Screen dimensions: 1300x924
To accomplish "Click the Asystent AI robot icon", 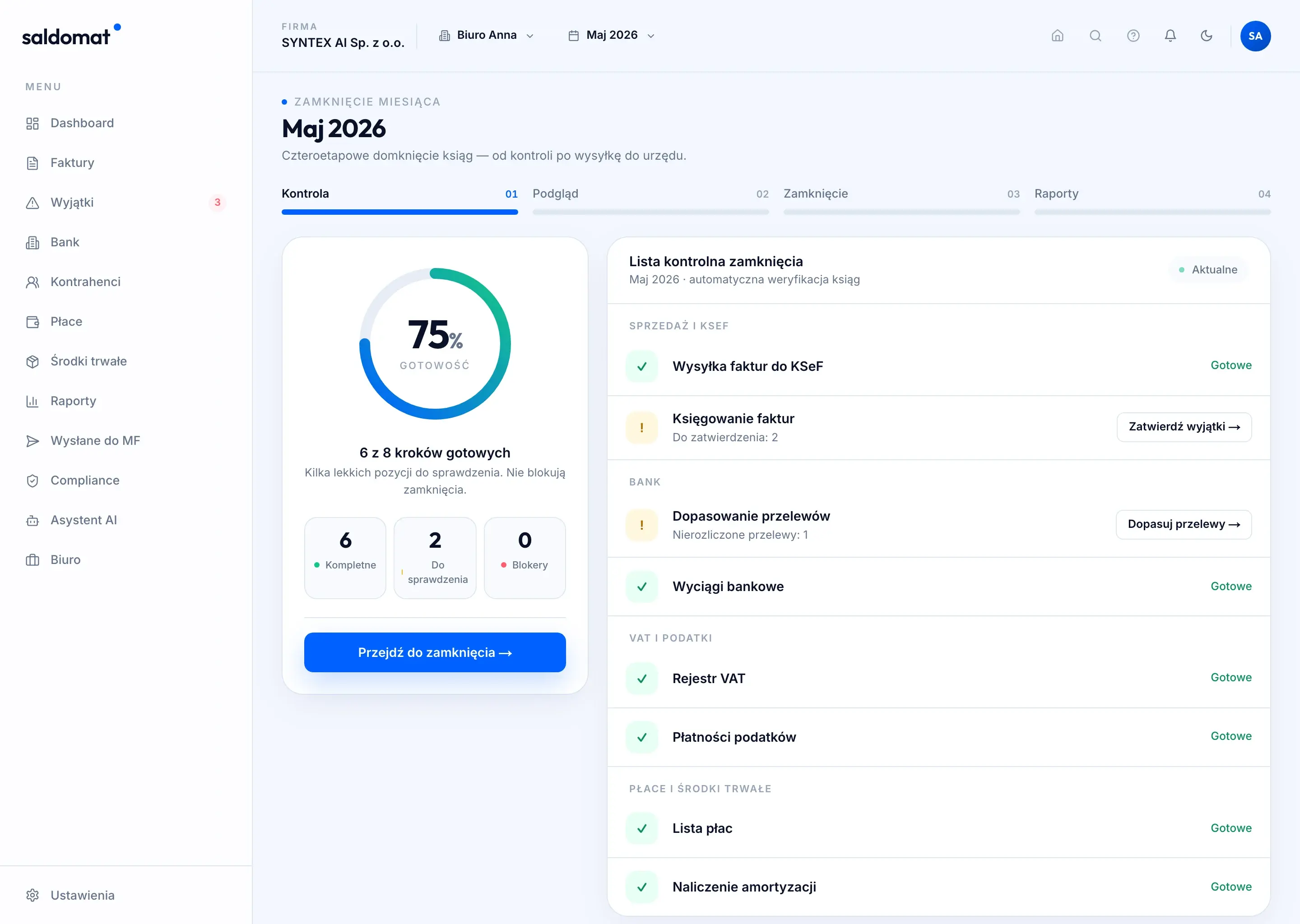I will point(32,520).
